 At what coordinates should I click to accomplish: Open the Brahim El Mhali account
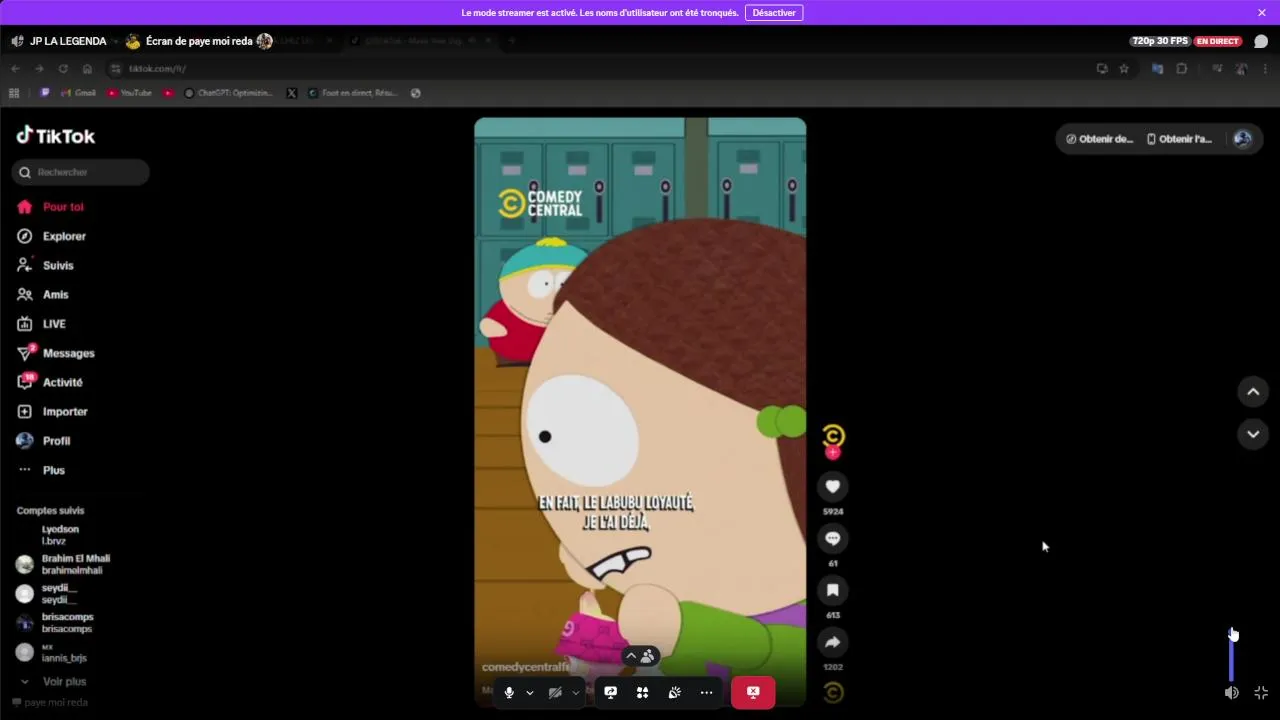pyautogui.click(x=62, y=564)
